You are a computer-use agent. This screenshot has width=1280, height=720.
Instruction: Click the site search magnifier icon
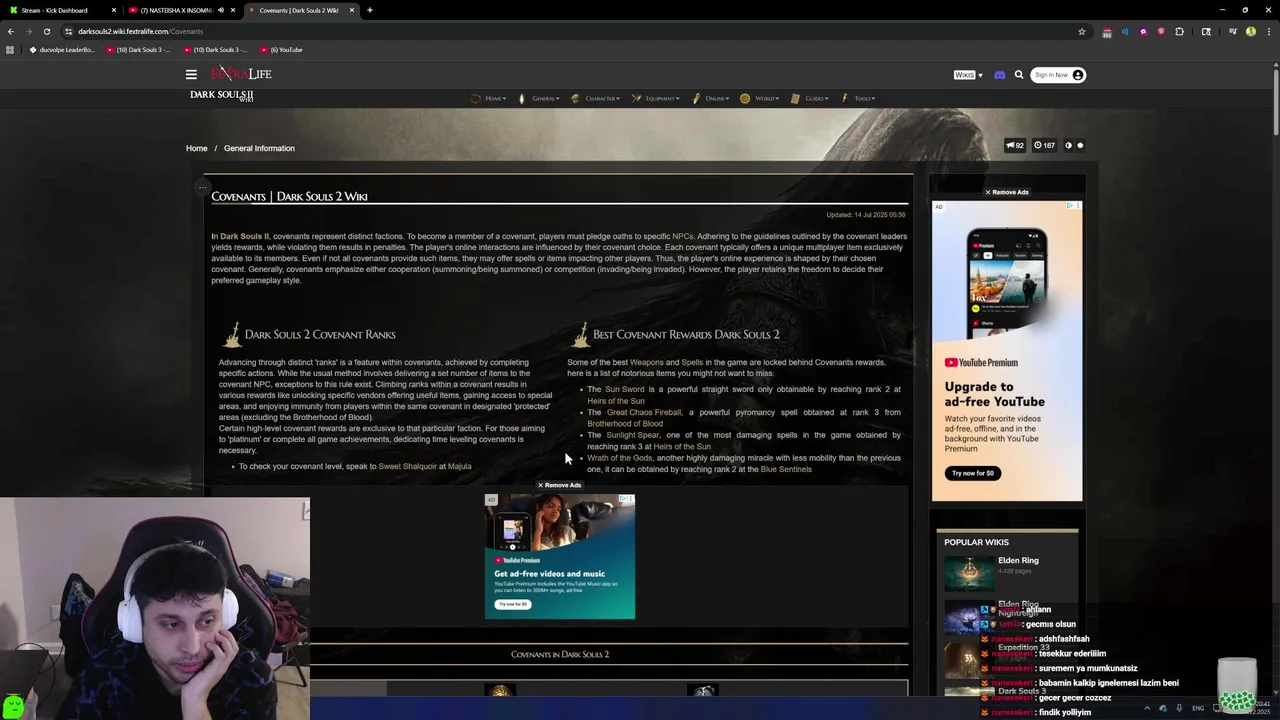[1019, 75]
